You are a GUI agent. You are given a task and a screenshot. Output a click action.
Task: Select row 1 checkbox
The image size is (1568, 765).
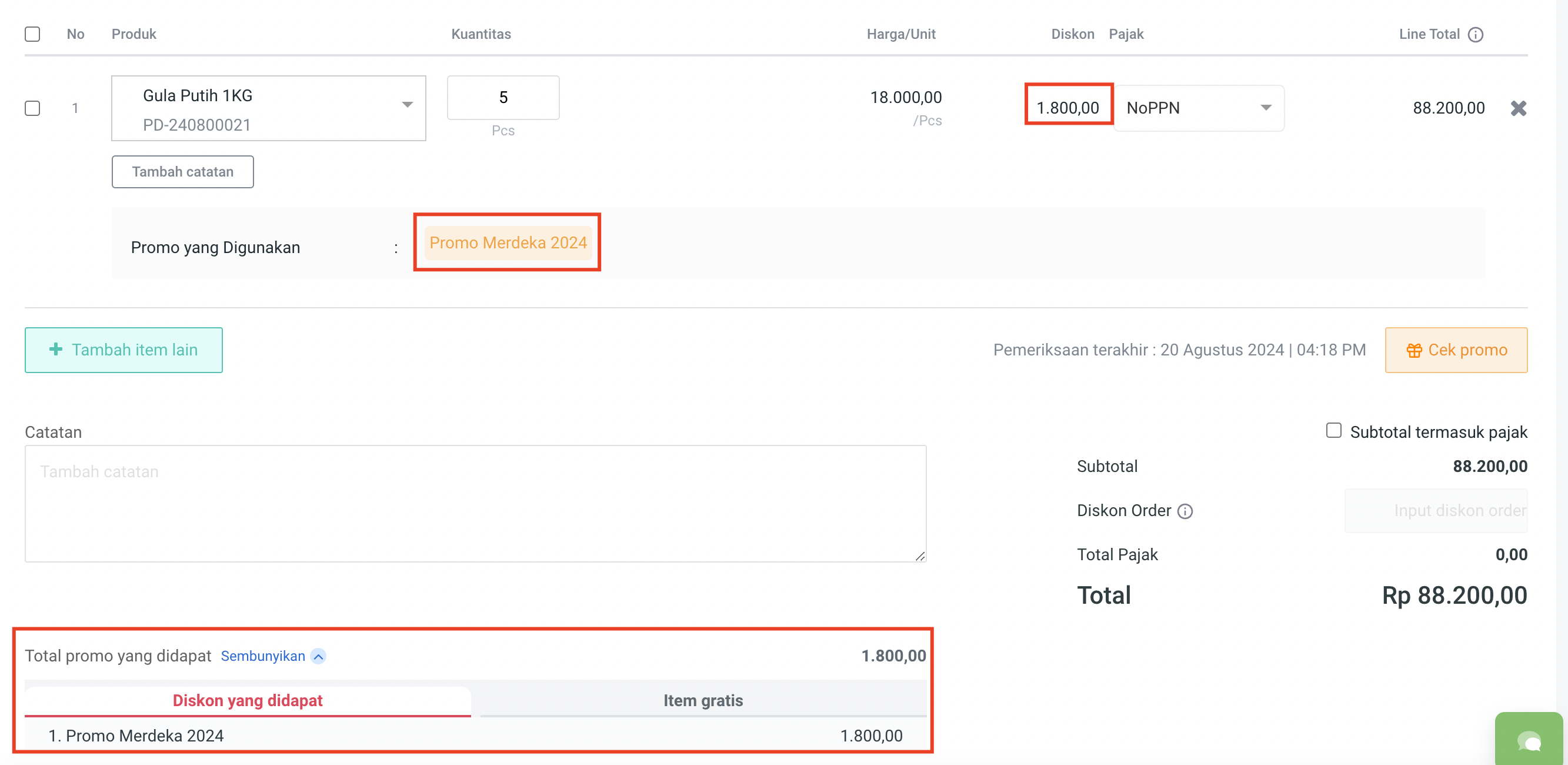click(33, 108)
